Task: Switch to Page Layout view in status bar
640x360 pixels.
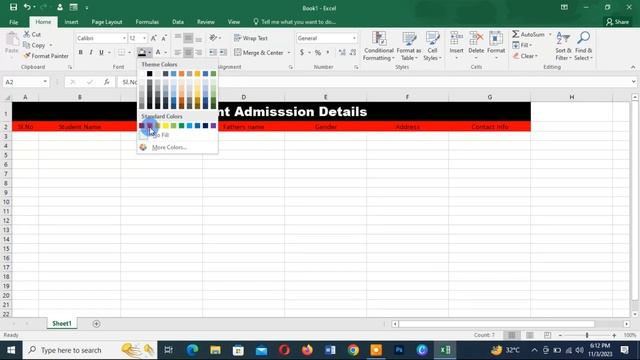Action: tap(529, 335)
